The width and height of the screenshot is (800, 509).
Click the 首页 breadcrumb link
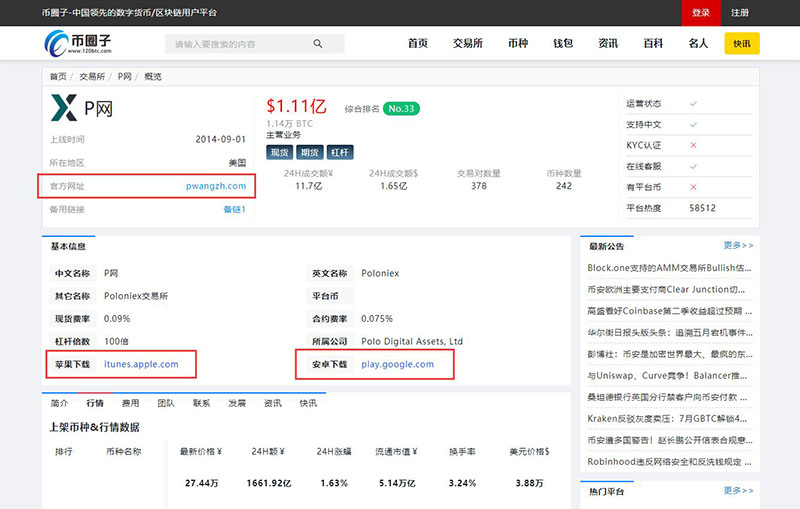click(x=58, y=77)
